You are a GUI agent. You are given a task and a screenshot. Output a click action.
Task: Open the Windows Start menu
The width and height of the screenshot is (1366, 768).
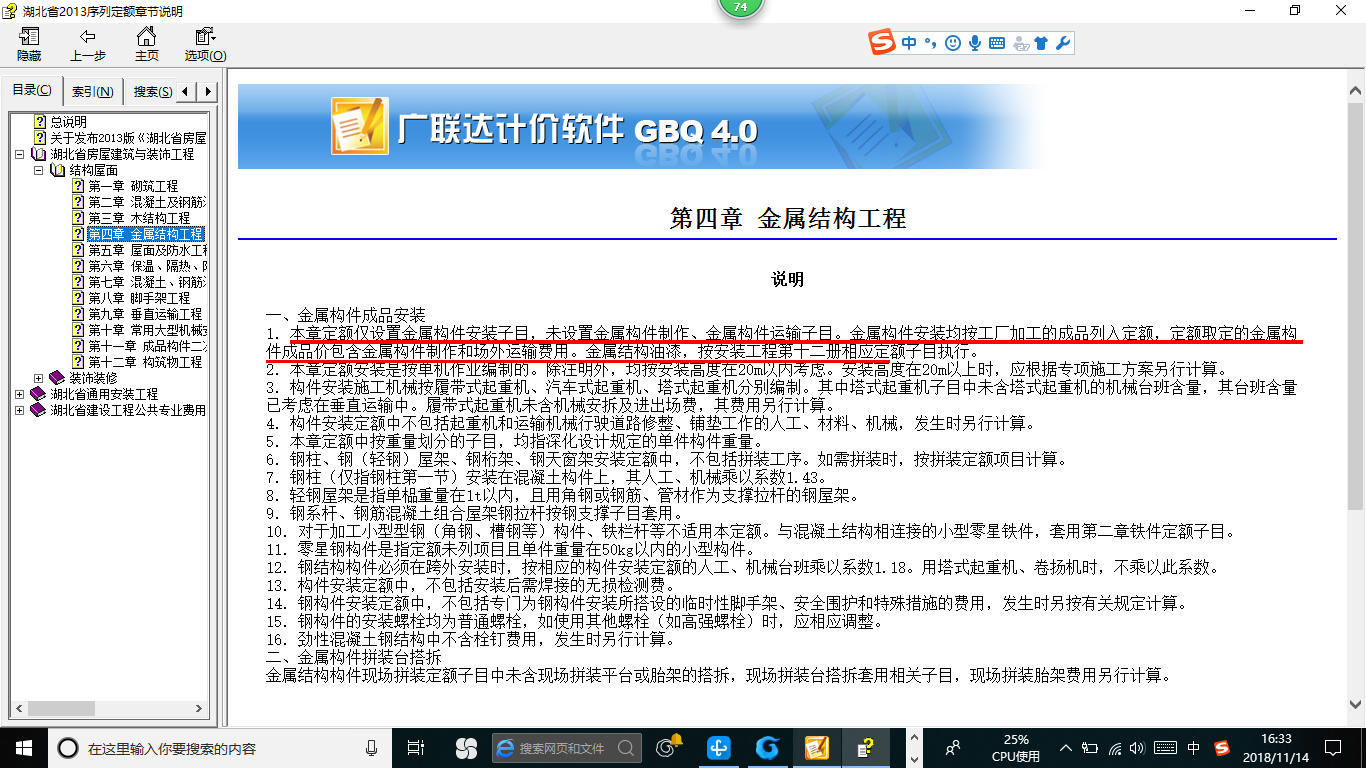(x=23, y=747)
